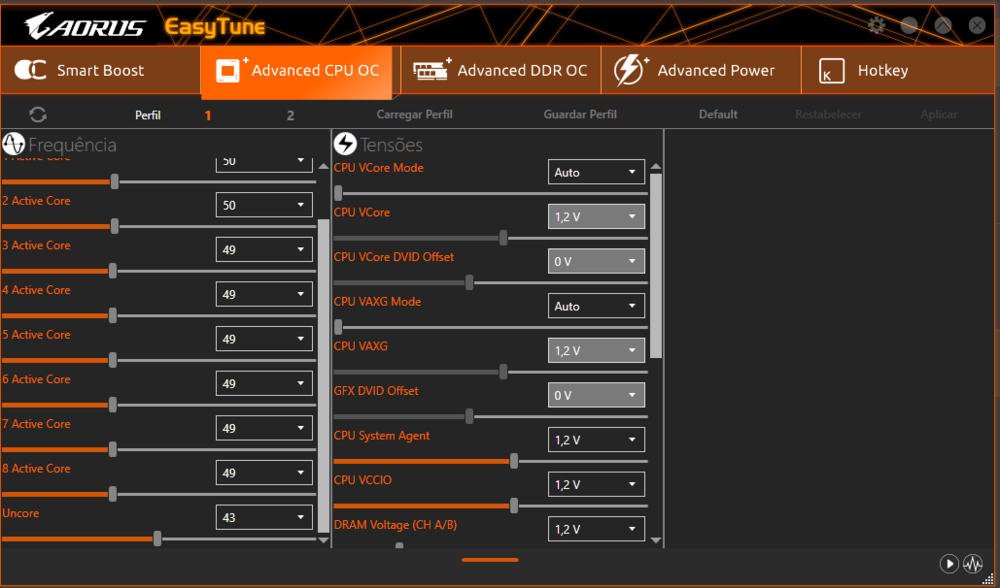
Task: Click the Smart Boost icon
Action: coord(30,71)
